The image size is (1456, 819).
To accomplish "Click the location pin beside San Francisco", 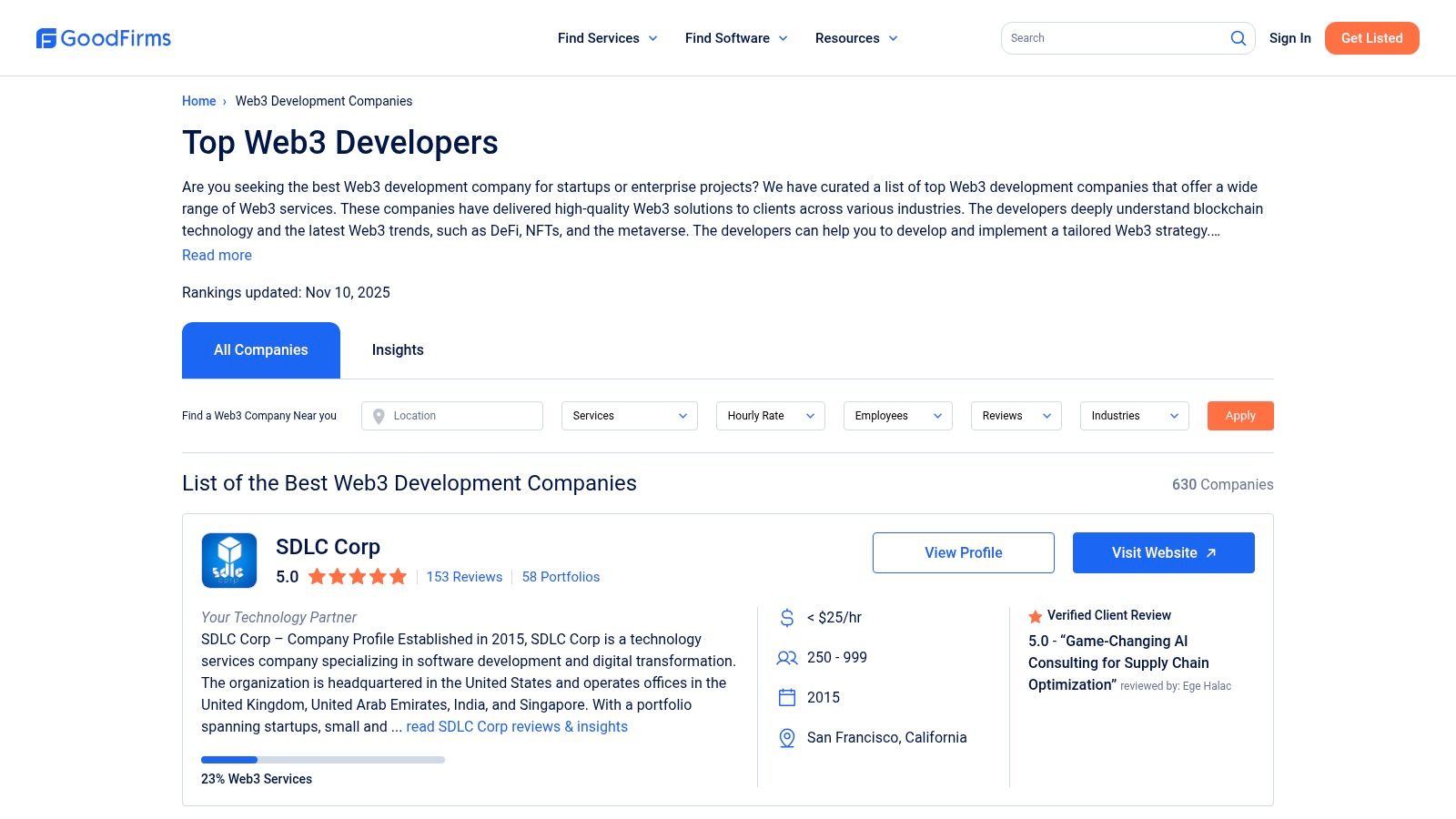I will 787,738.
